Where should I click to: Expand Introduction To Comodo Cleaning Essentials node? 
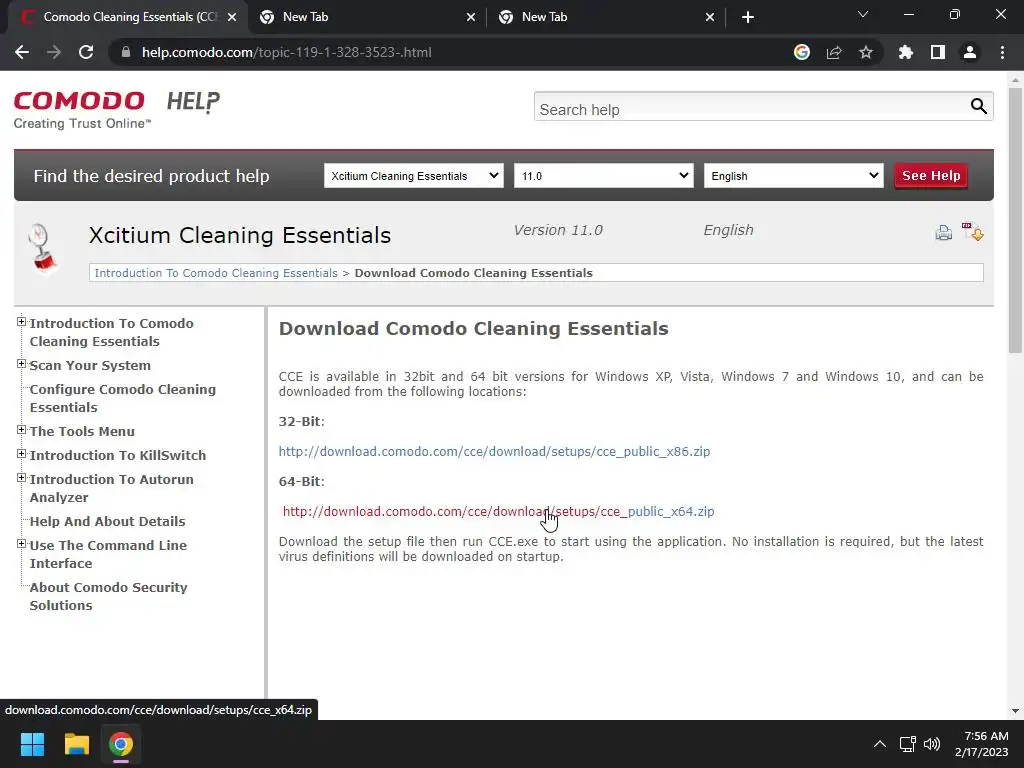click(21, 321)
